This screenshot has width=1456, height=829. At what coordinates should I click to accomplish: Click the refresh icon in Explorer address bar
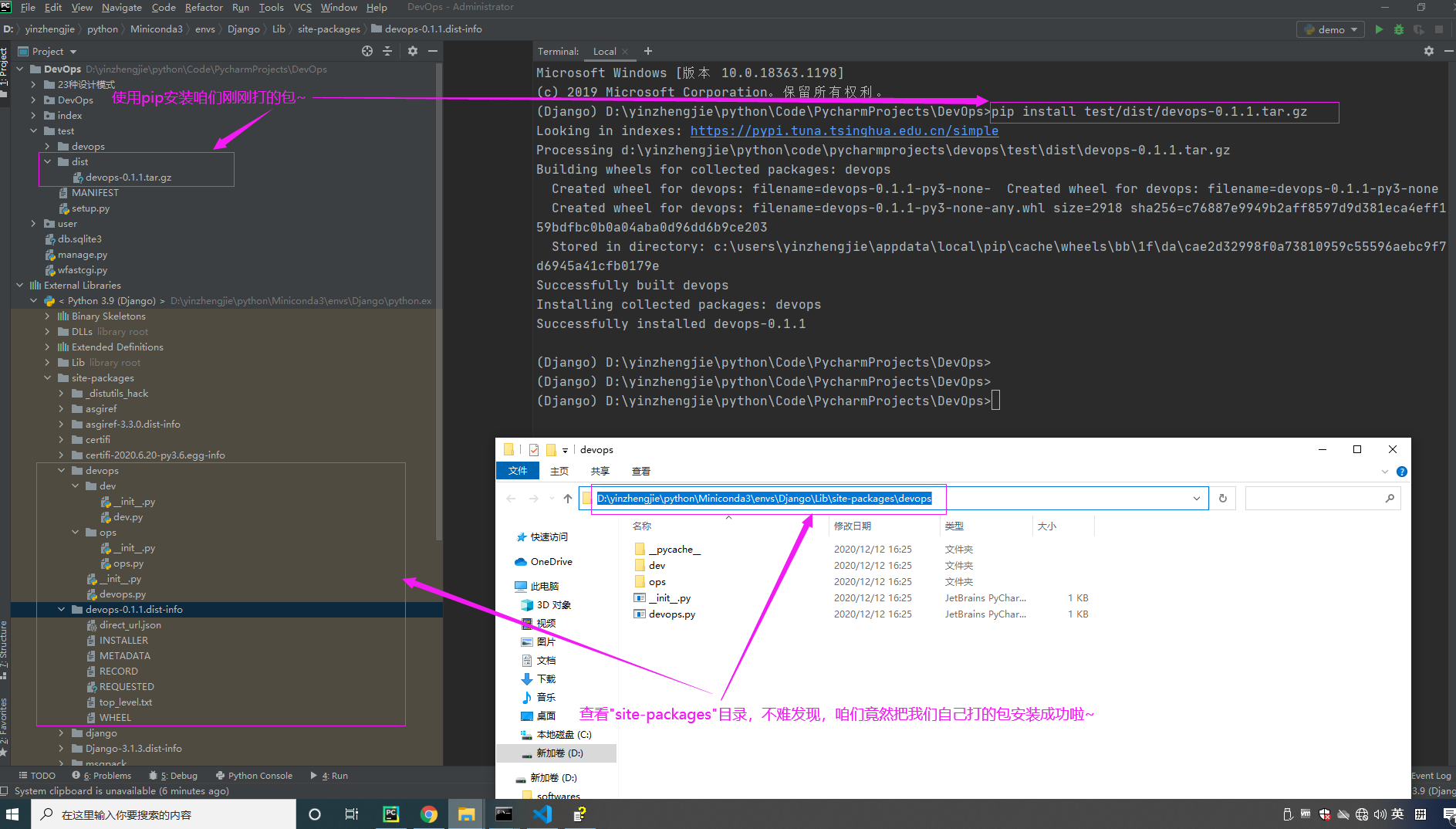1223,499
